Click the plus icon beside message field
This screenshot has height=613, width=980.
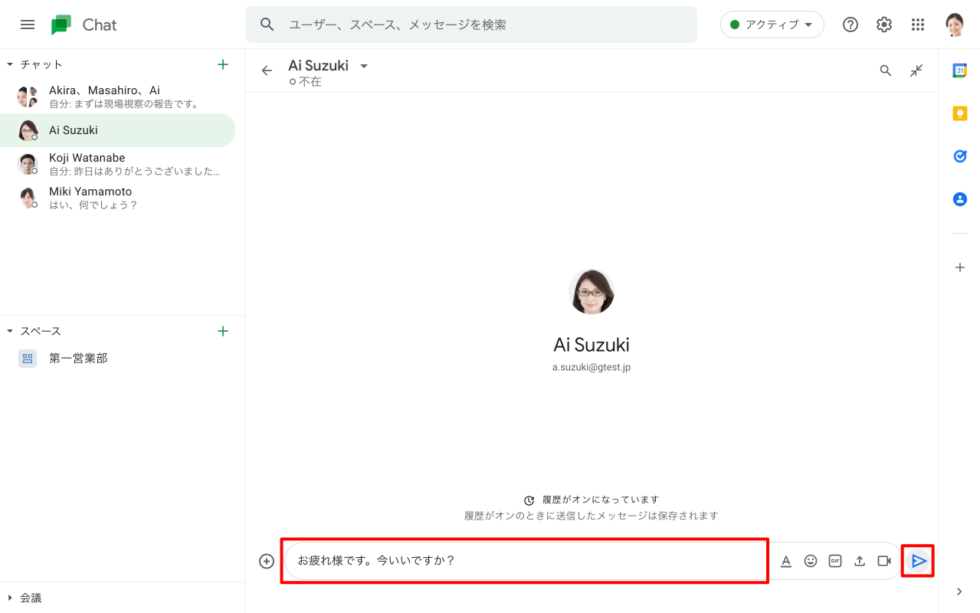(266, 561)
